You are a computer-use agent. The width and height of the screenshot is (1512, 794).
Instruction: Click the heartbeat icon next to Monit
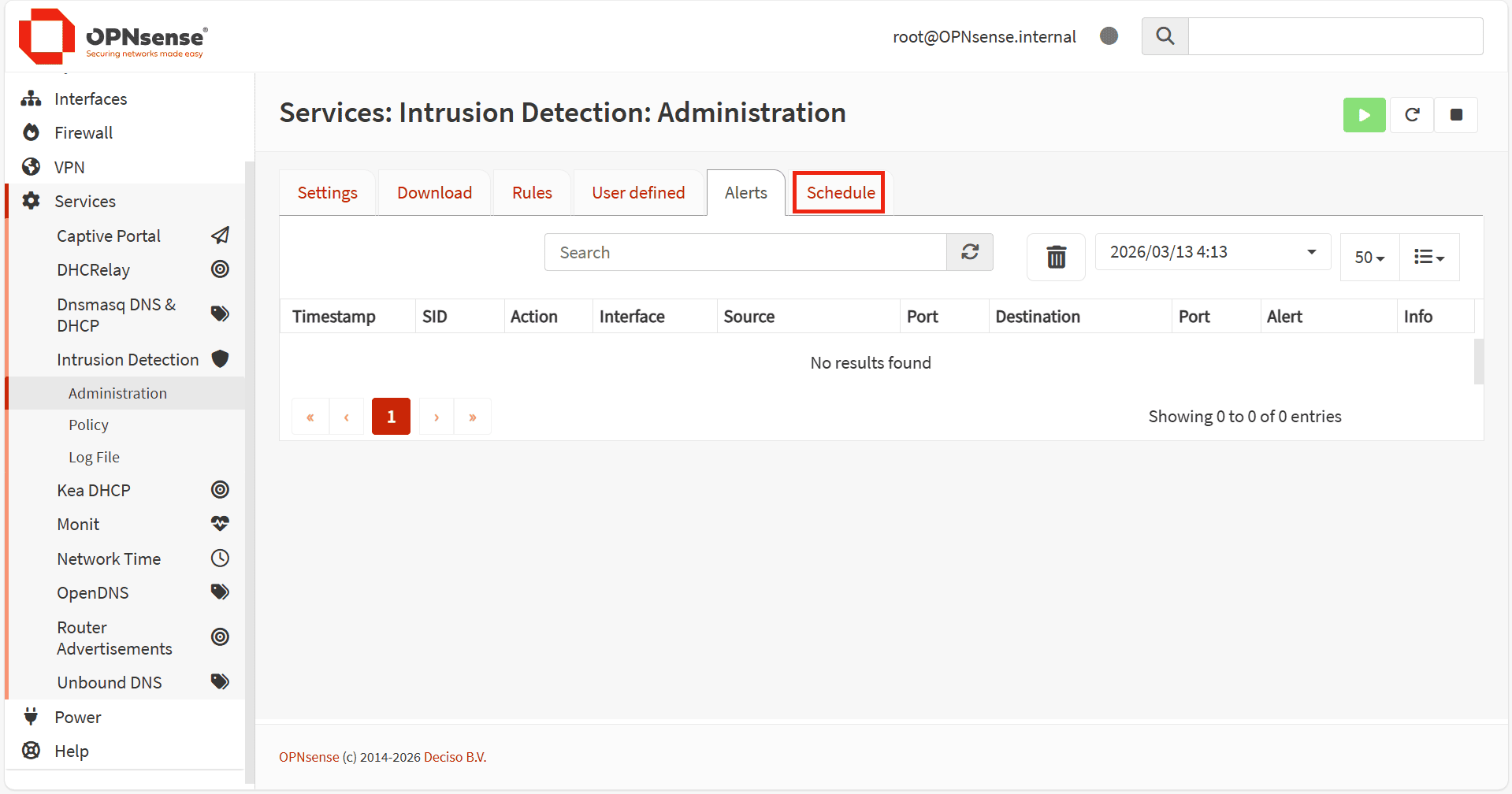(221, 524)
